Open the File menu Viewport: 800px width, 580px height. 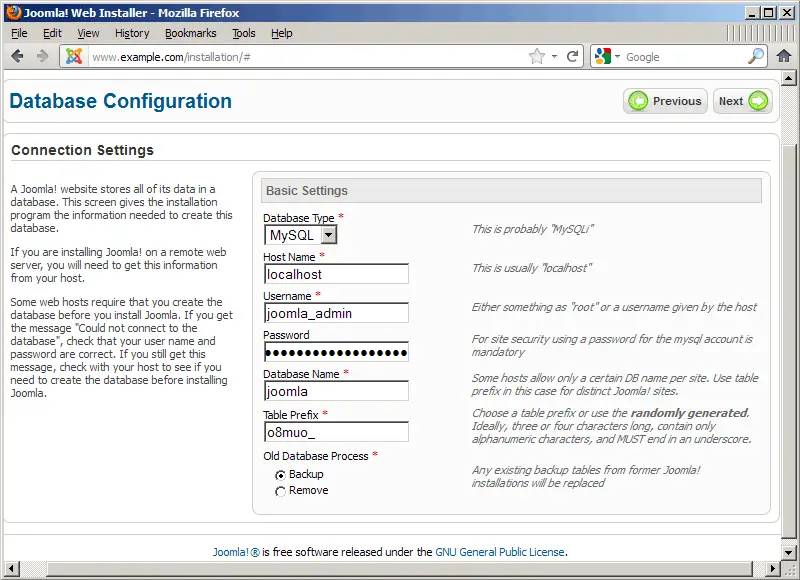(19, 33)
